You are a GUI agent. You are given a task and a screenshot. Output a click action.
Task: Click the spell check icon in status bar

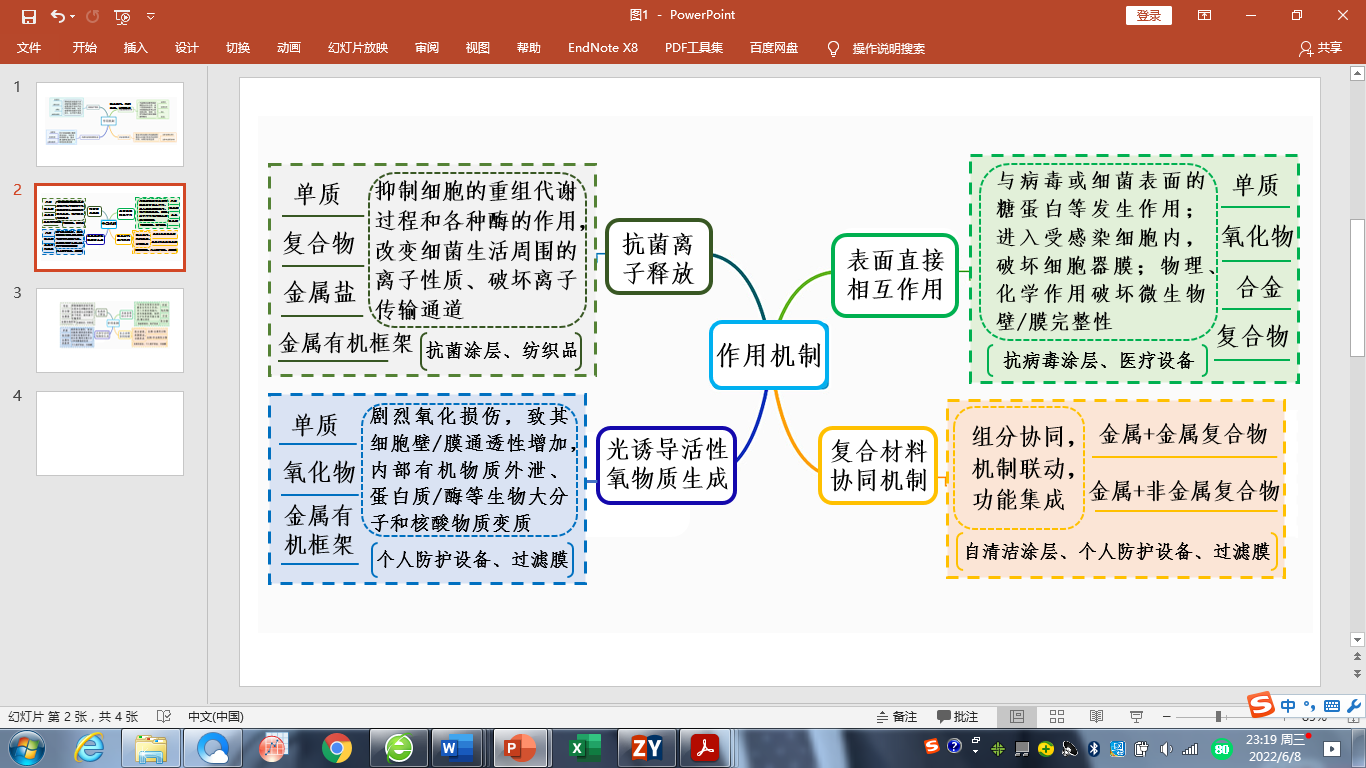[x=164, y=717]
